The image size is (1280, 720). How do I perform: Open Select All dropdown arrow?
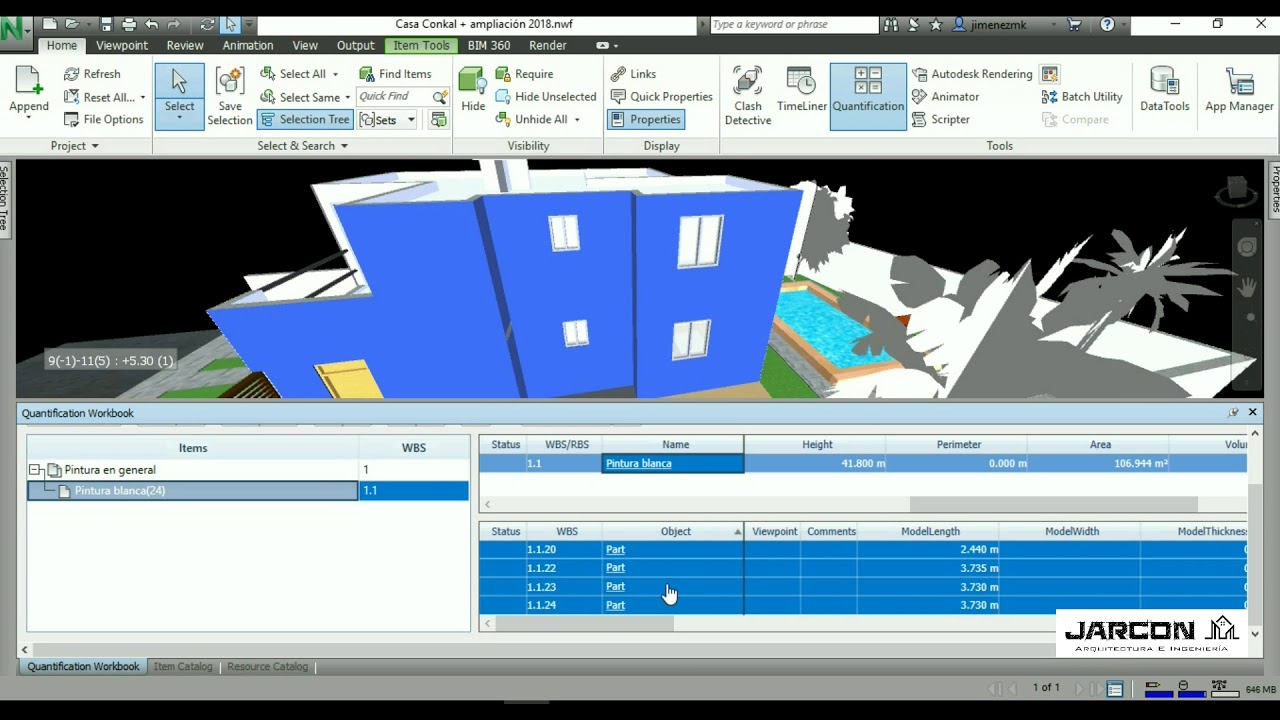coord(335,74)
